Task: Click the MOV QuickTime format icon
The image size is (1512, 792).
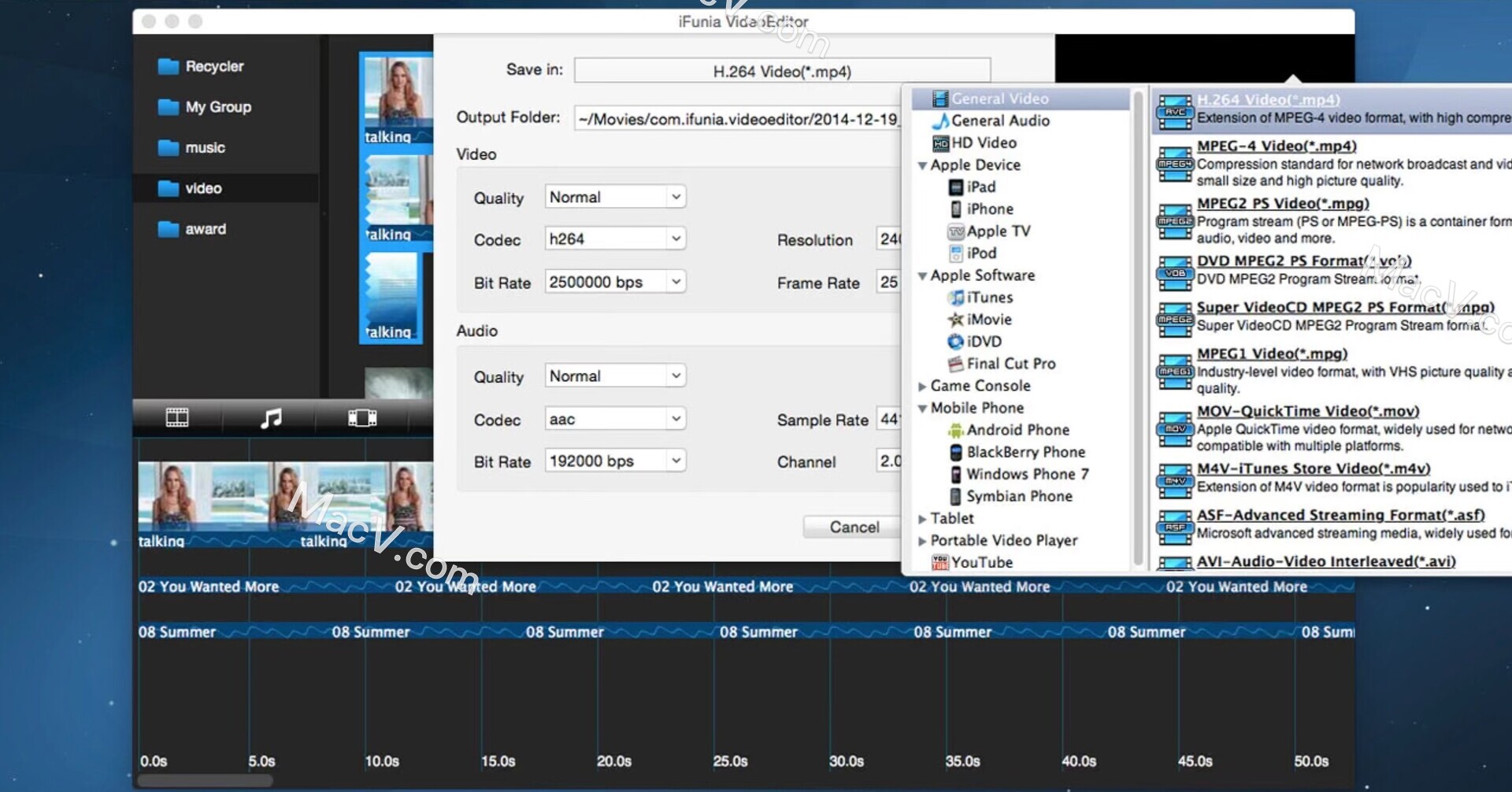Action: (1175, 429)
